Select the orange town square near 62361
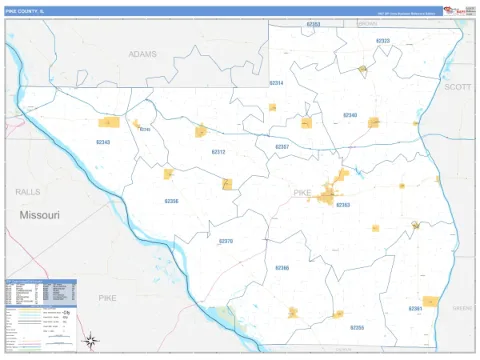Viewport: 480px width, 360px height. point(431,301)
